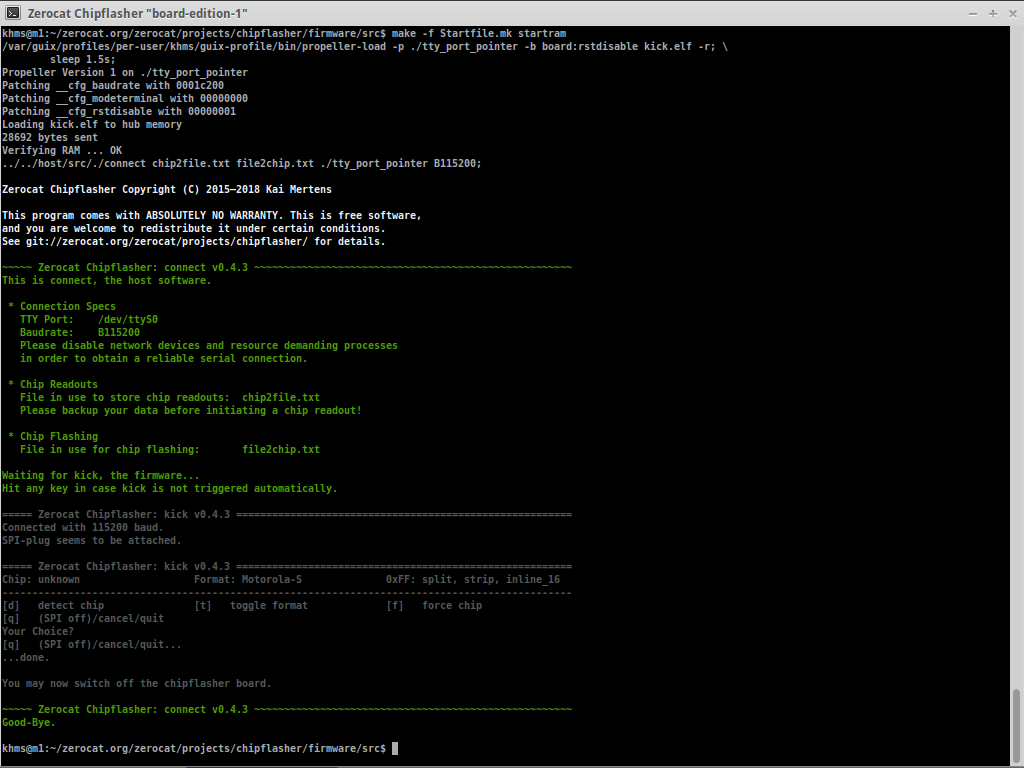Click 'Please backup your data' warning line
Viewport: 1024px width, 768px height.
191,411
